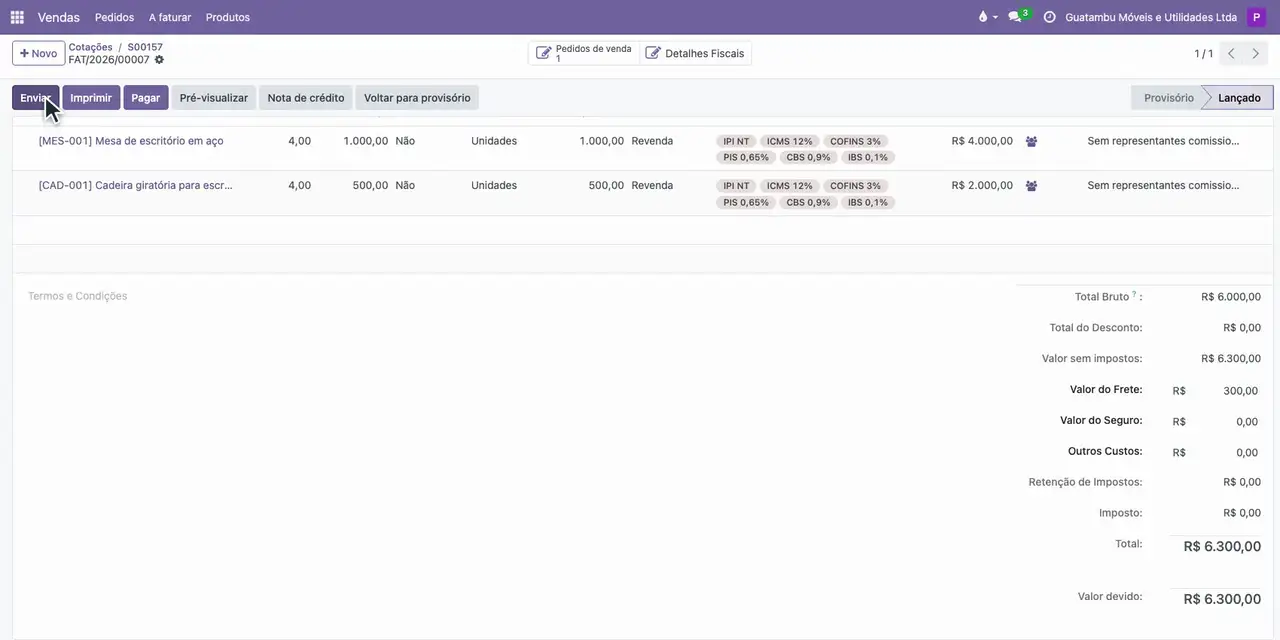Click COFINS 3% tag in Mesa row
This screenshot has height=640, width=1280.
(855, 142)
